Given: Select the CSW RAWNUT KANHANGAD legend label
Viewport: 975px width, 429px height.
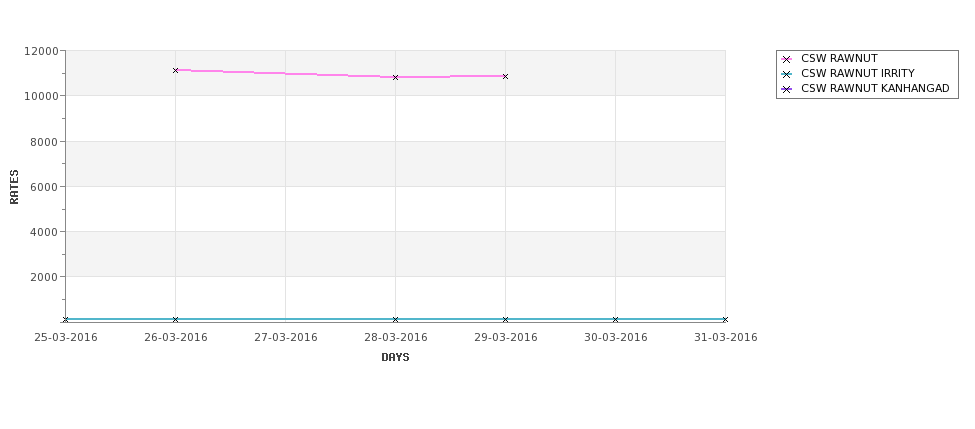Looking at the screenshot, I should [875, 88].
